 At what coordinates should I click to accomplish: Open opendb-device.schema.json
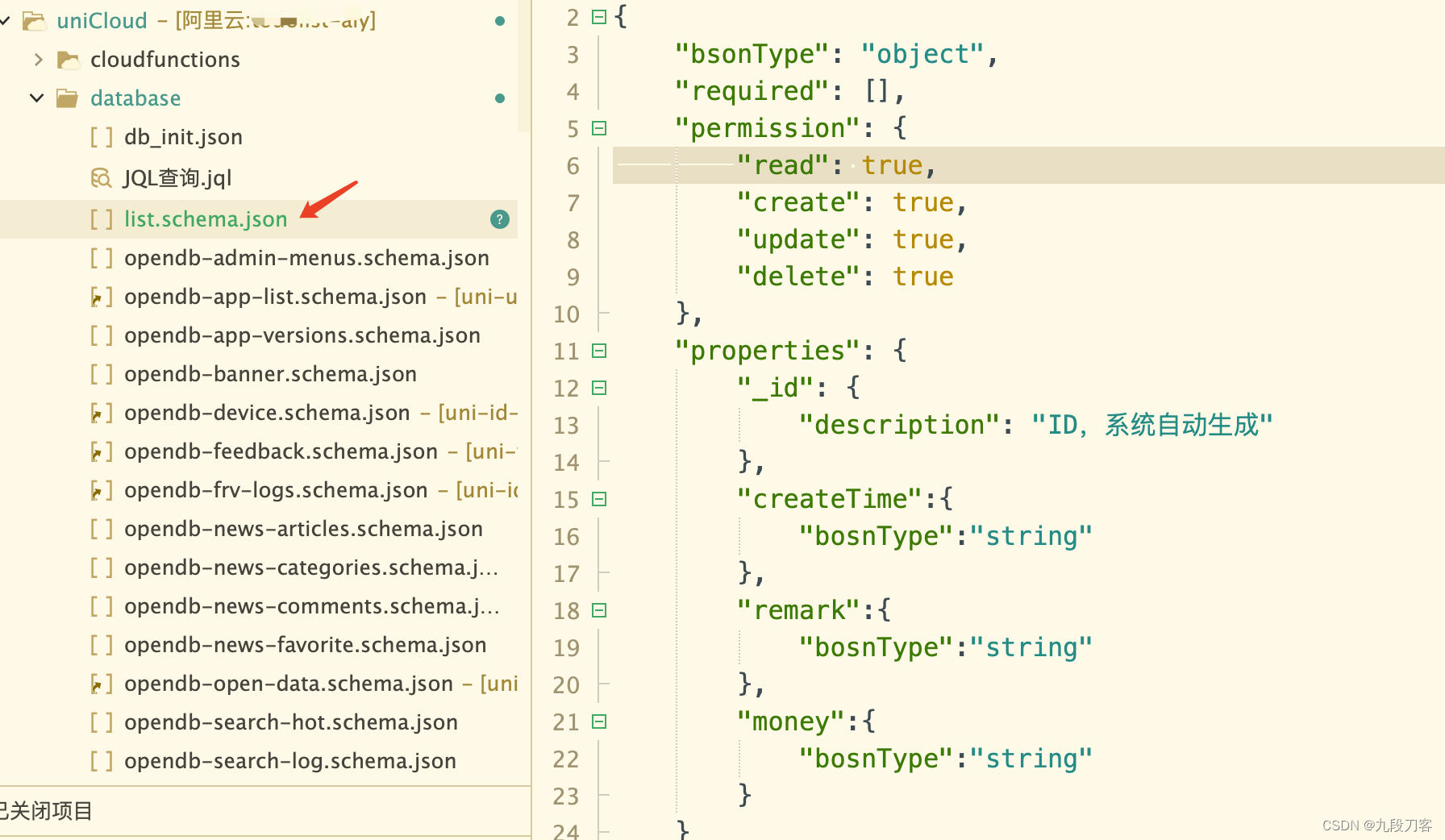(267, 413)
